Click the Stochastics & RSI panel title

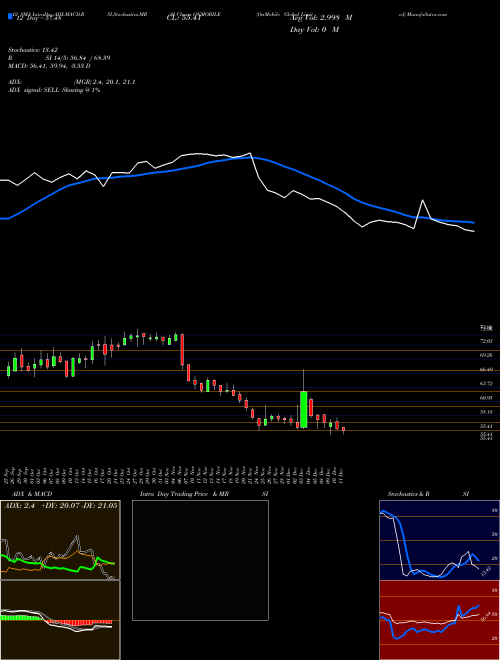click(428, 494)
